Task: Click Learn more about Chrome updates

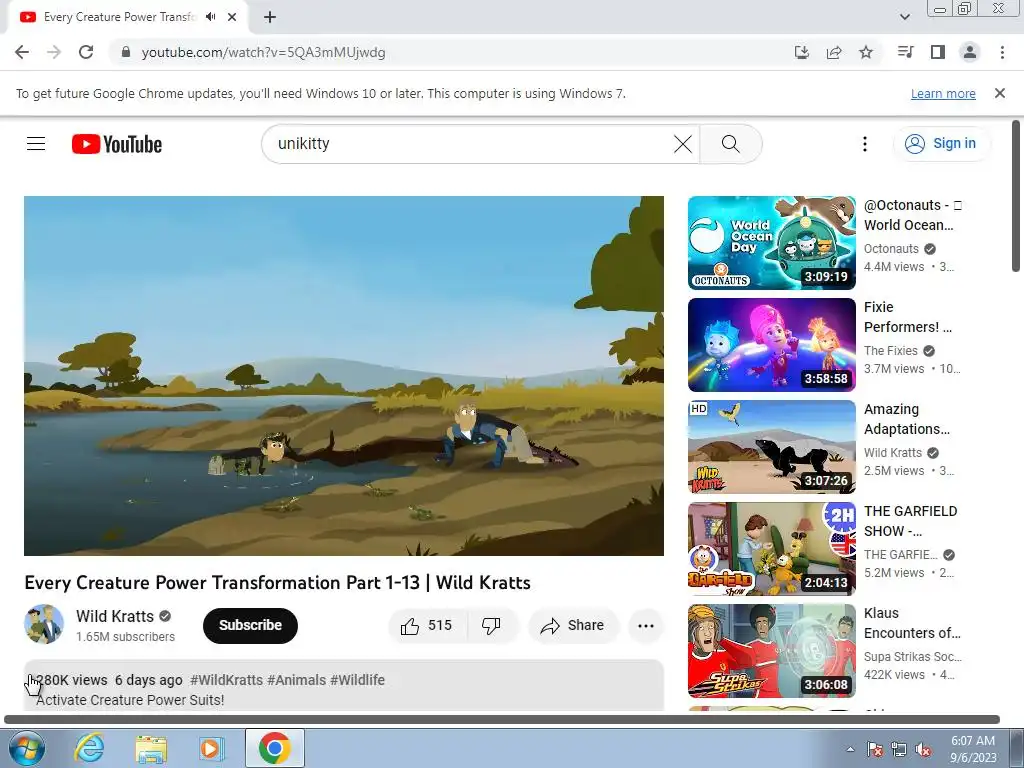Action: [x=943, y=93]
